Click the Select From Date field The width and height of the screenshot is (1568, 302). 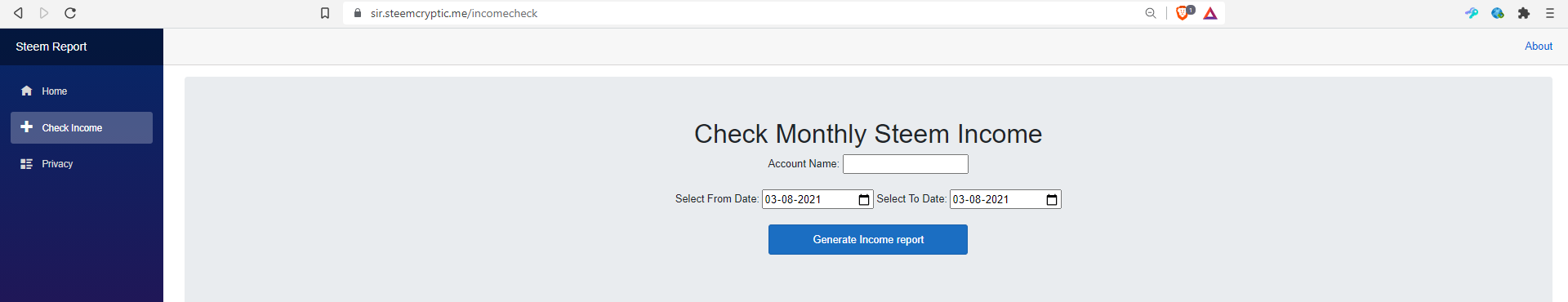coord(817,199)
